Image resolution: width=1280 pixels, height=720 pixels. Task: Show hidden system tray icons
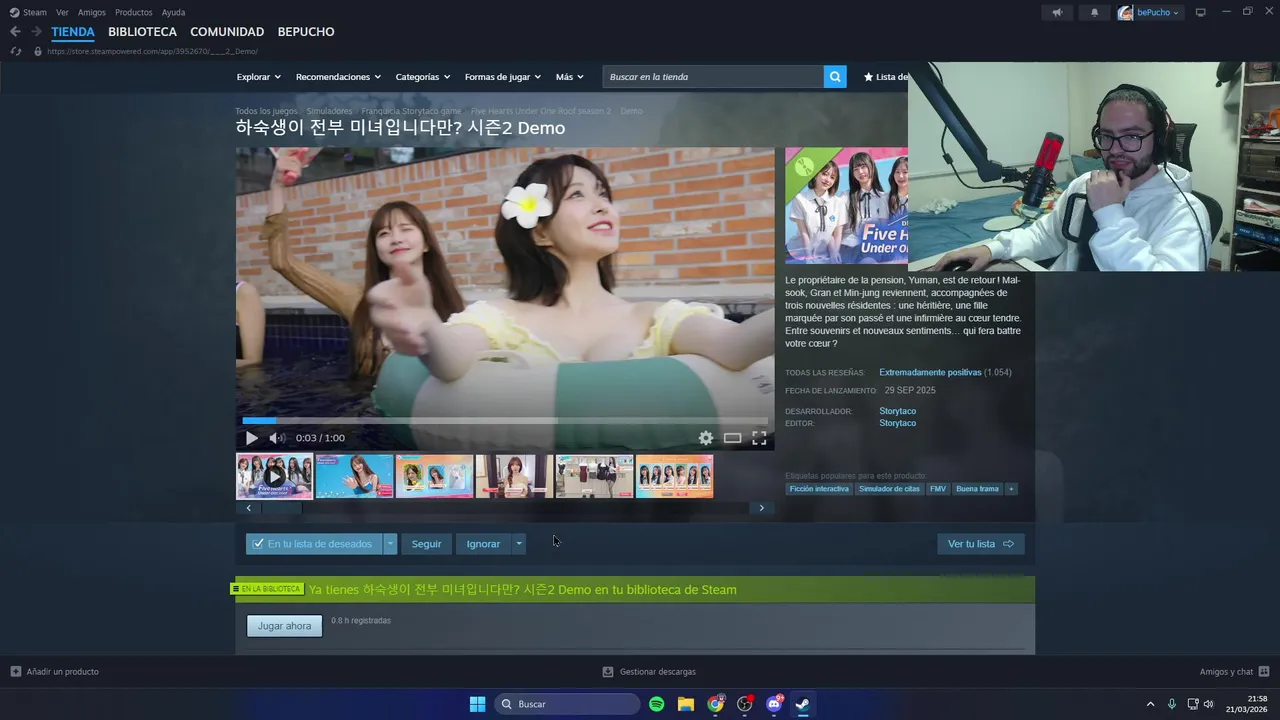point(1150,704)
